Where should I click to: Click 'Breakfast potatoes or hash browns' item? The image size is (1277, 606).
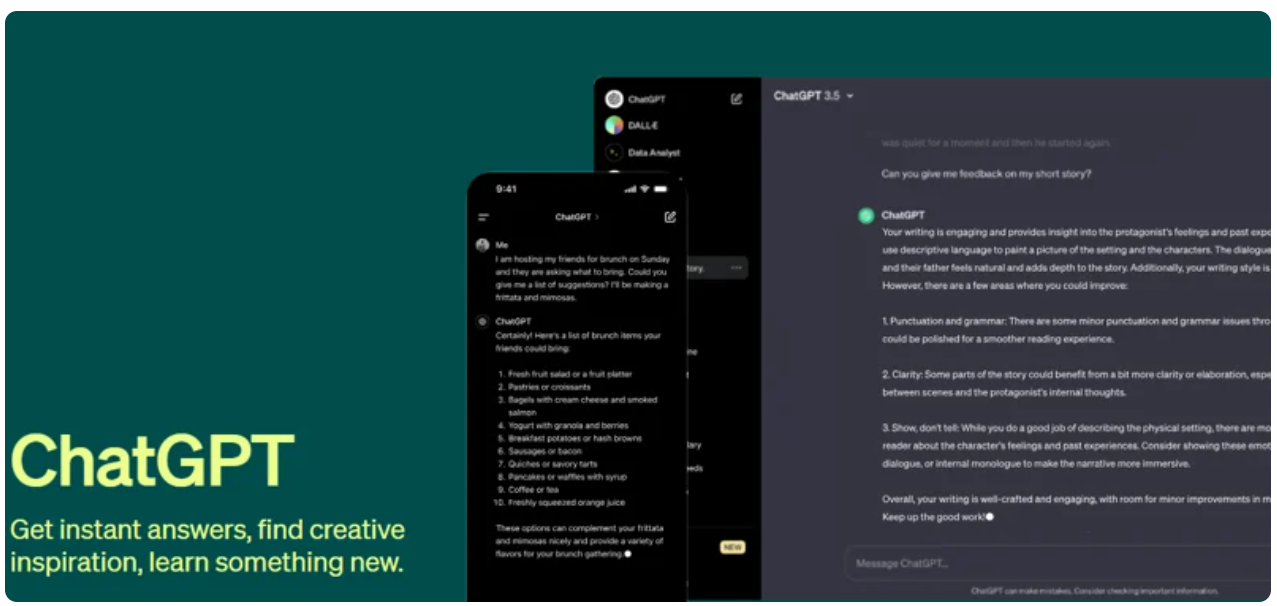(x=575, y=439)
